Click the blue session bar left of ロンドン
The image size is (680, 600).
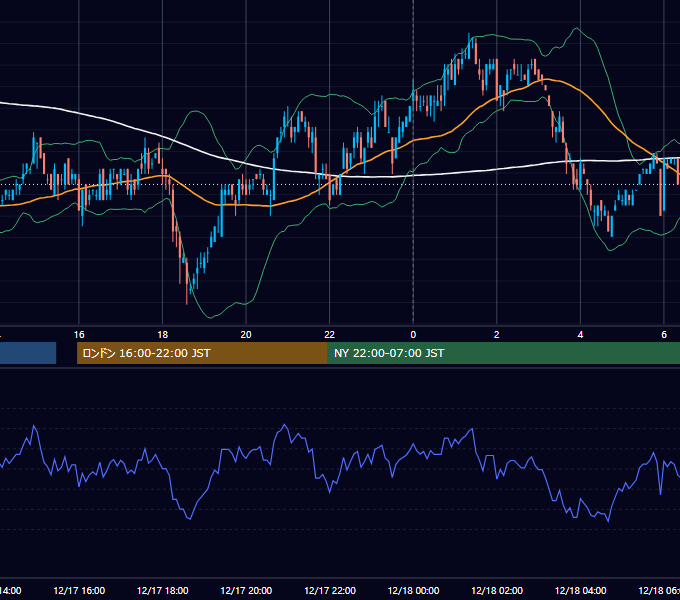click(28, 353)
